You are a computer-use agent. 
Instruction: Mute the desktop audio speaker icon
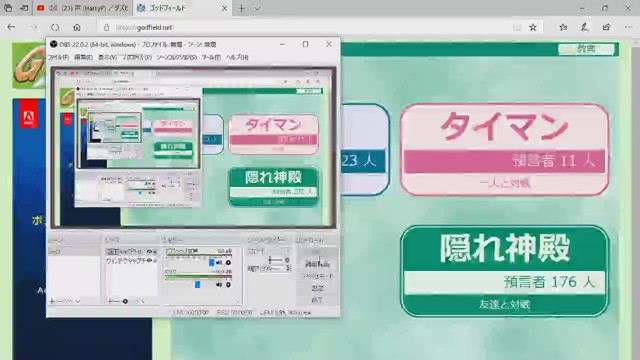[219, 262]
